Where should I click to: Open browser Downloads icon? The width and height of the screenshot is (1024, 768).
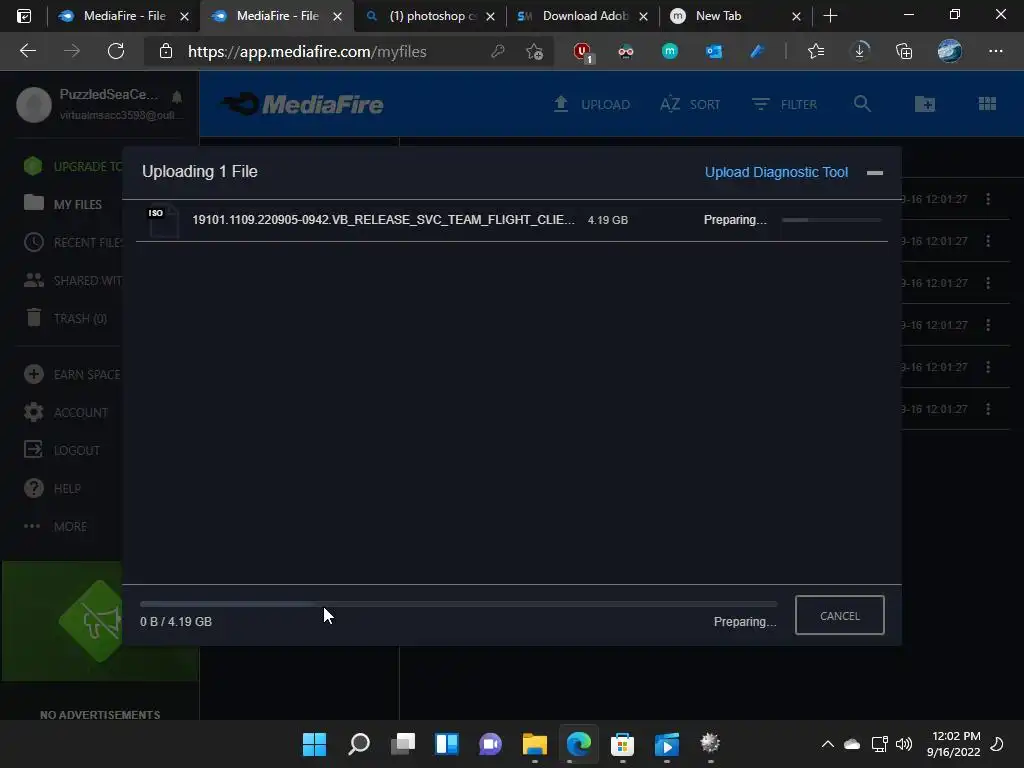(x=860, y=51)
